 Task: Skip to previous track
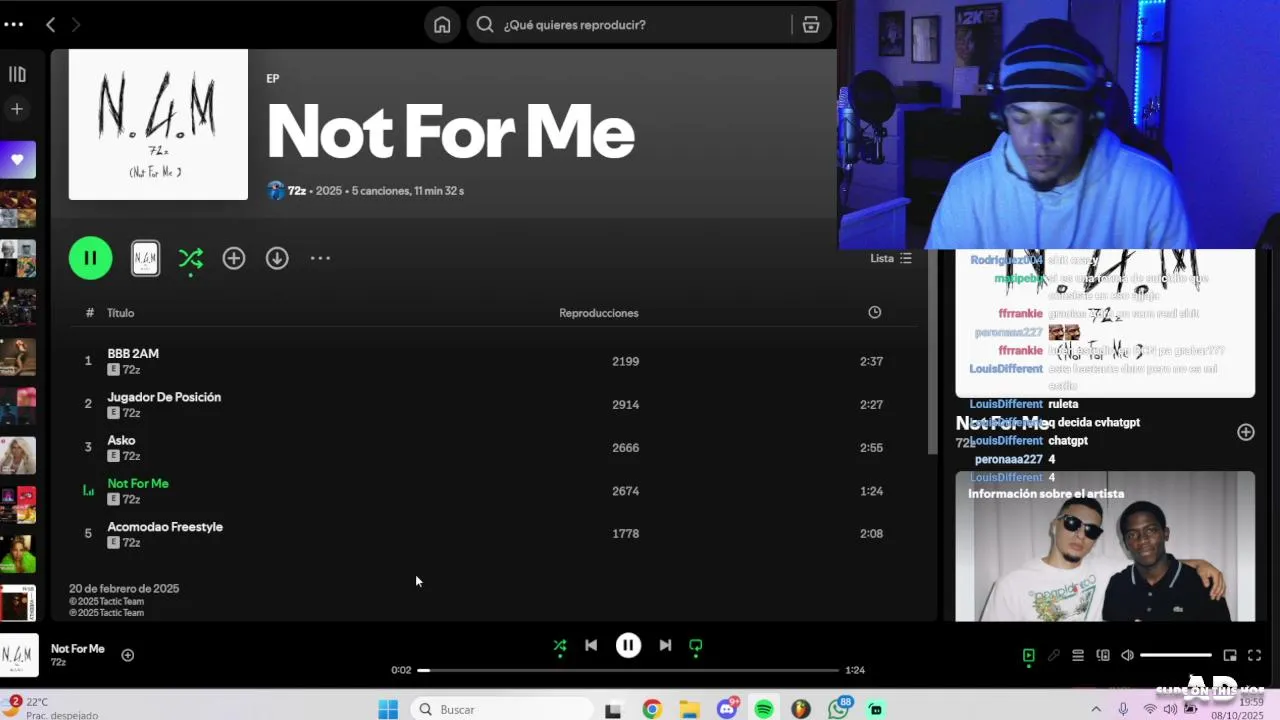point(591,646)
